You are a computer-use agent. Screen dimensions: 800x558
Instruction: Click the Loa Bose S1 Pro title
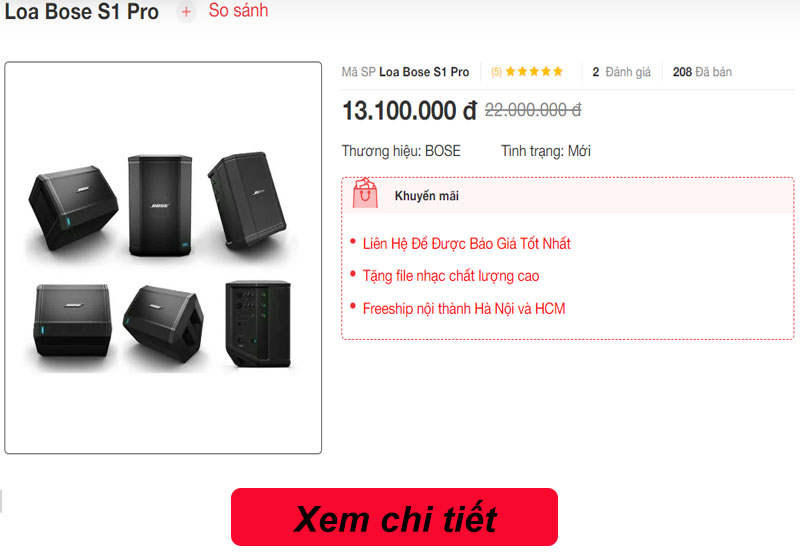[x=82, y=11]
